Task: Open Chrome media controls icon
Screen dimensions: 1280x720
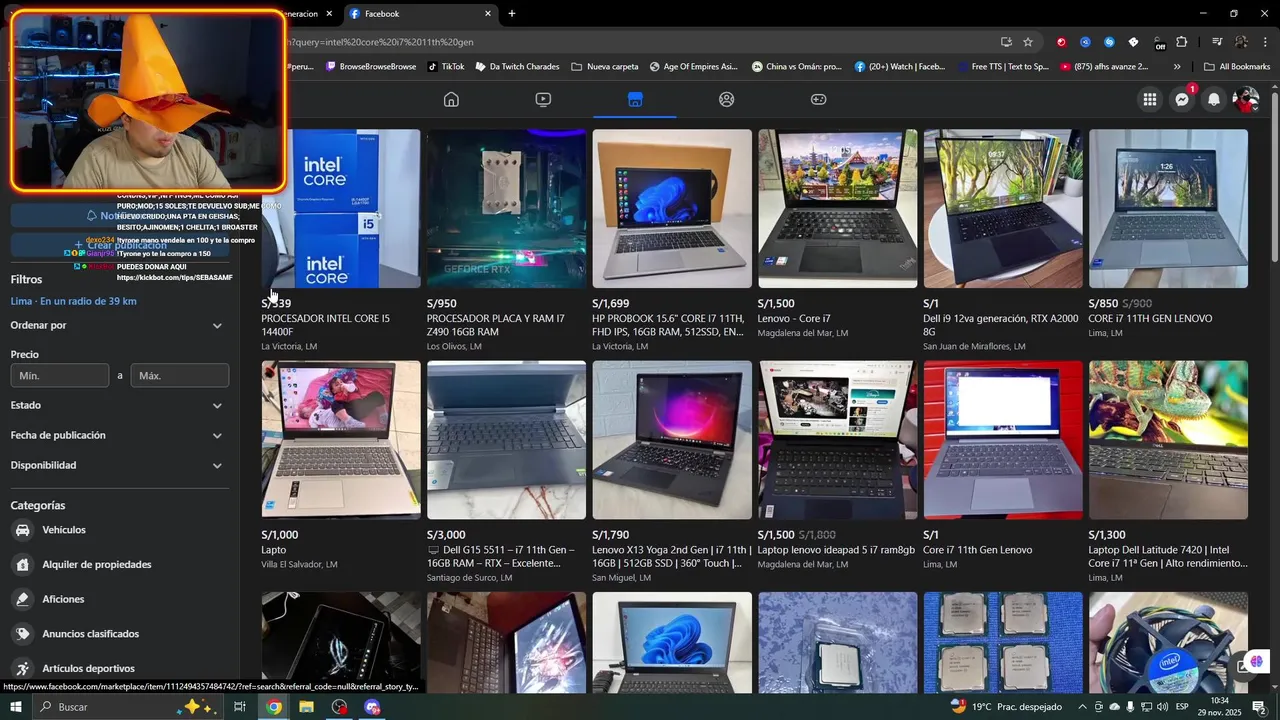Action: (x=1217, y=42)
